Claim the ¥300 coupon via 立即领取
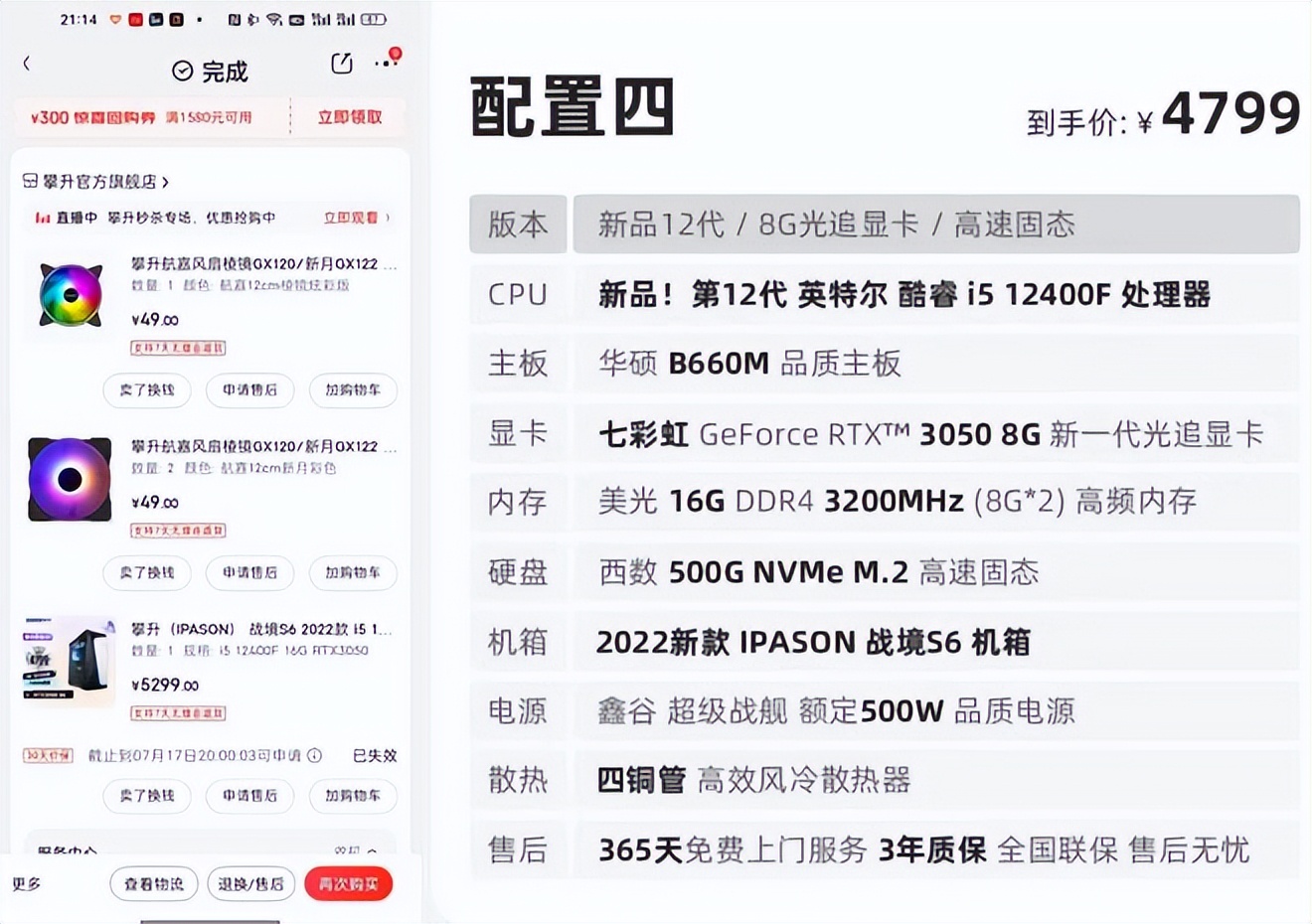The height and width of the screenshot is (924, 1312). [349, 116]
